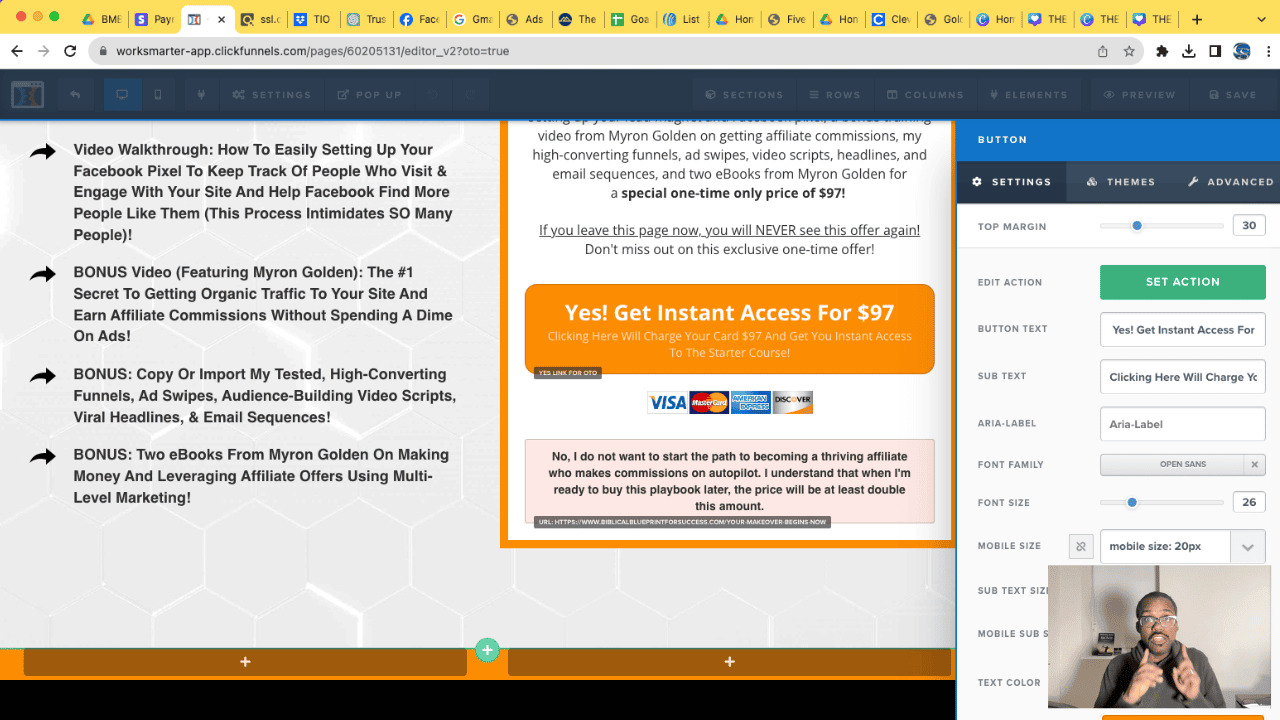Click Preview with the eye icon

[x=1139, y=95]
